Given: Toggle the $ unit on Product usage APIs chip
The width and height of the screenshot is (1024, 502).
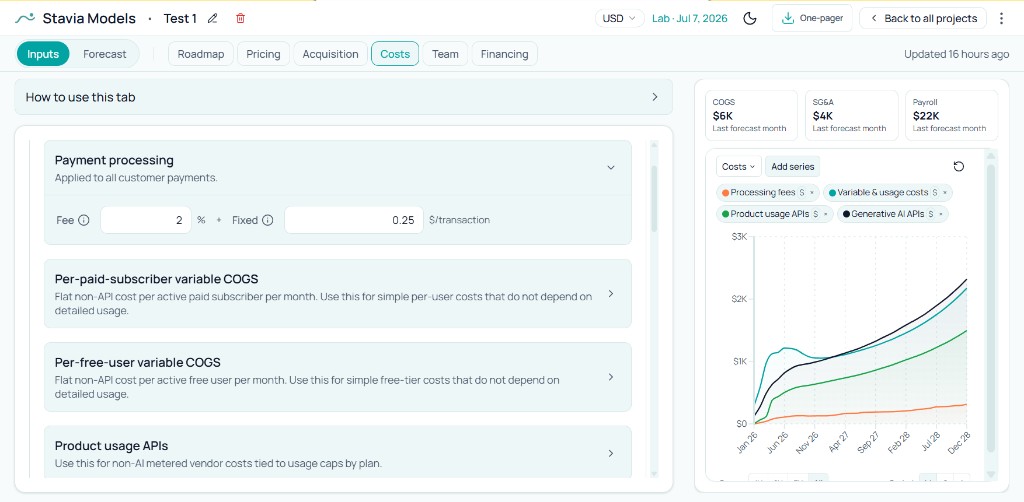Looking at the screenshot, I should click(816, 213).
